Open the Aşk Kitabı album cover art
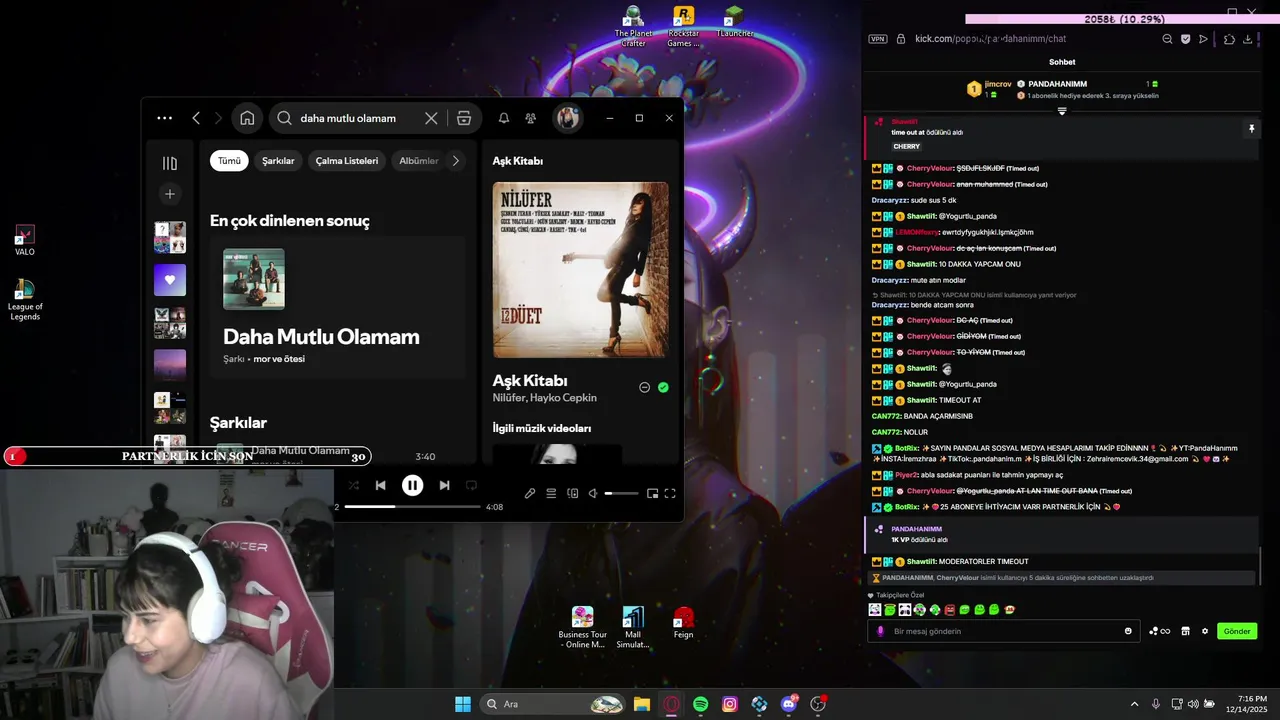Image resolution: width=1280 pixels, height=720 pixels. 581,270
